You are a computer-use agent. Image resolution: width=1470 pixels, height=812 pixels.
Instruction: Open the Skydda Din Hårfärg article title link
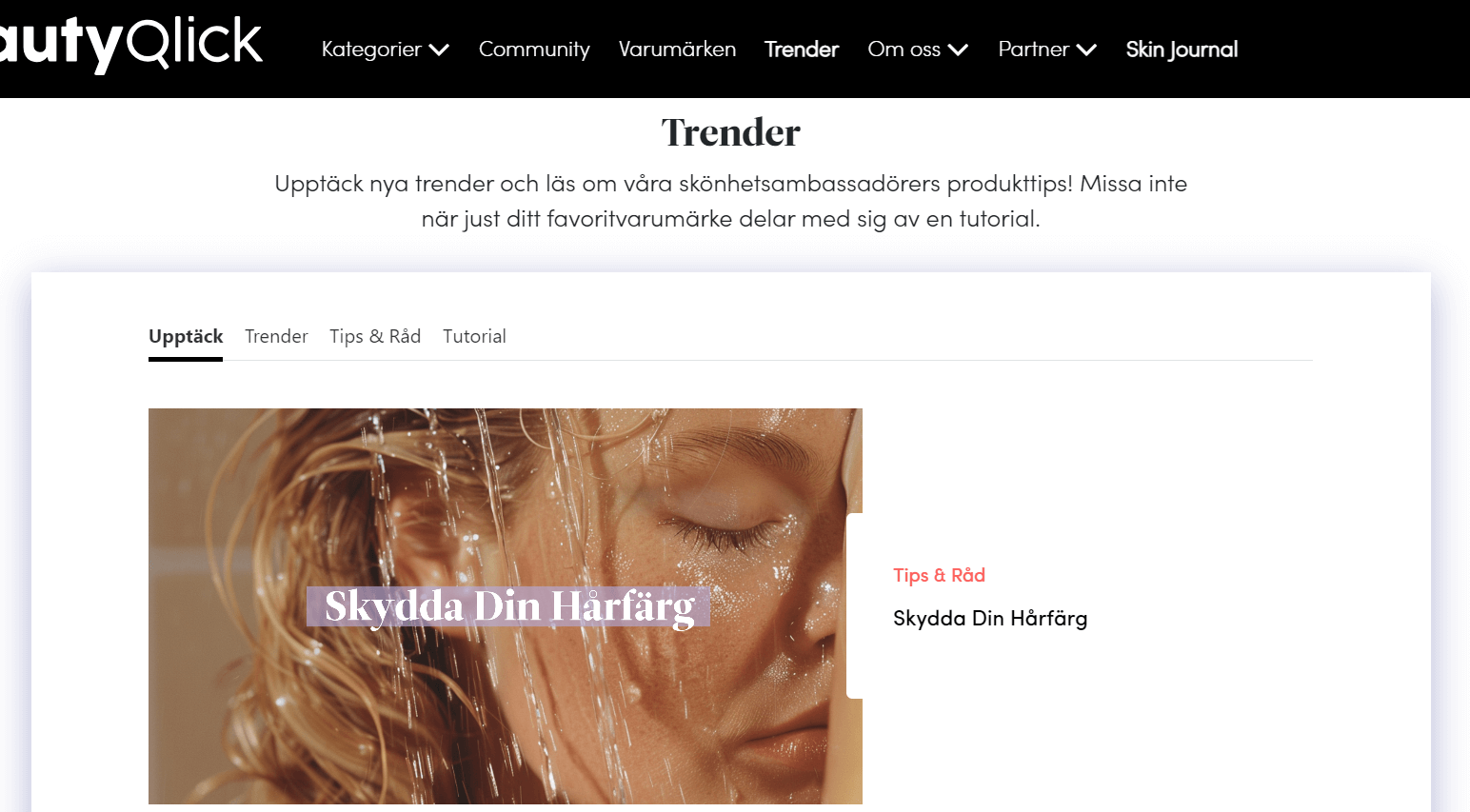(990, 619)
